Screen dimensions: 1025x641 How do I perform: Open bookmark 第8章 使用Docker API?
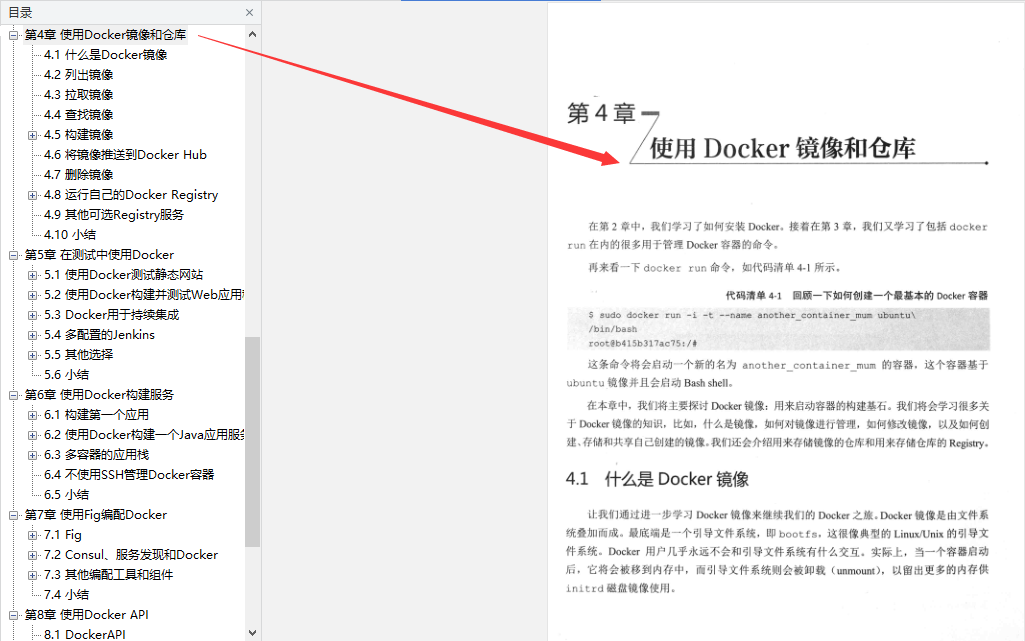87,615
